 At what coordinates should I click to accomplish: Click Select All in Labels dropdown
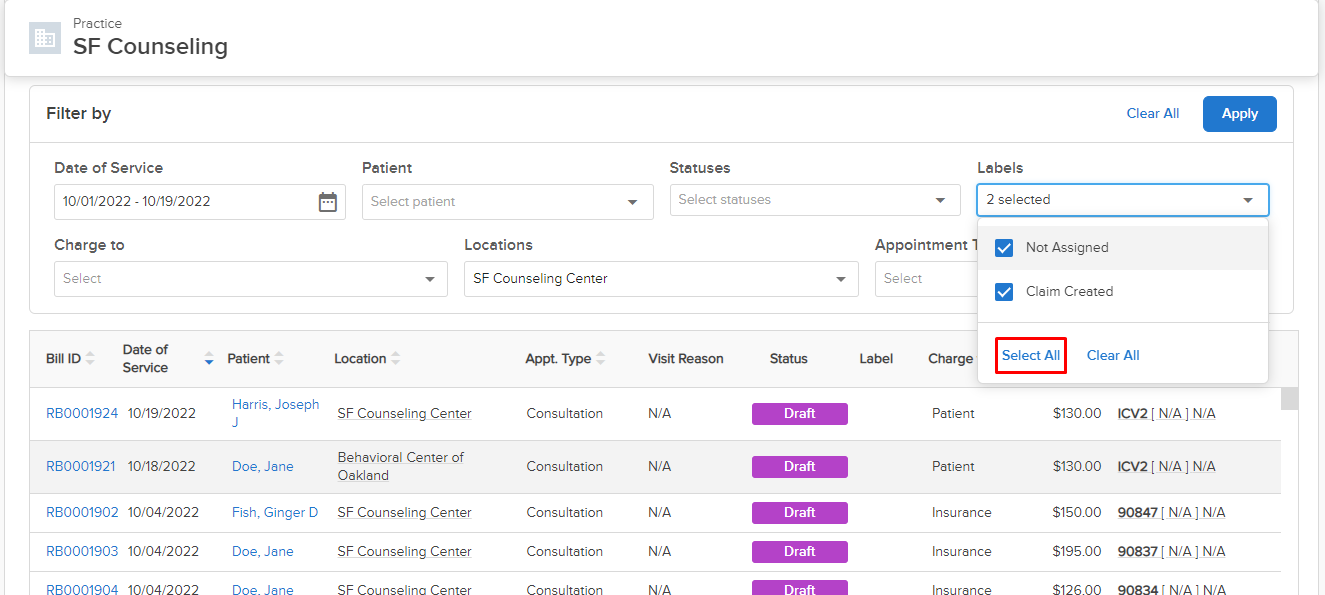(x=1031, y=356)
